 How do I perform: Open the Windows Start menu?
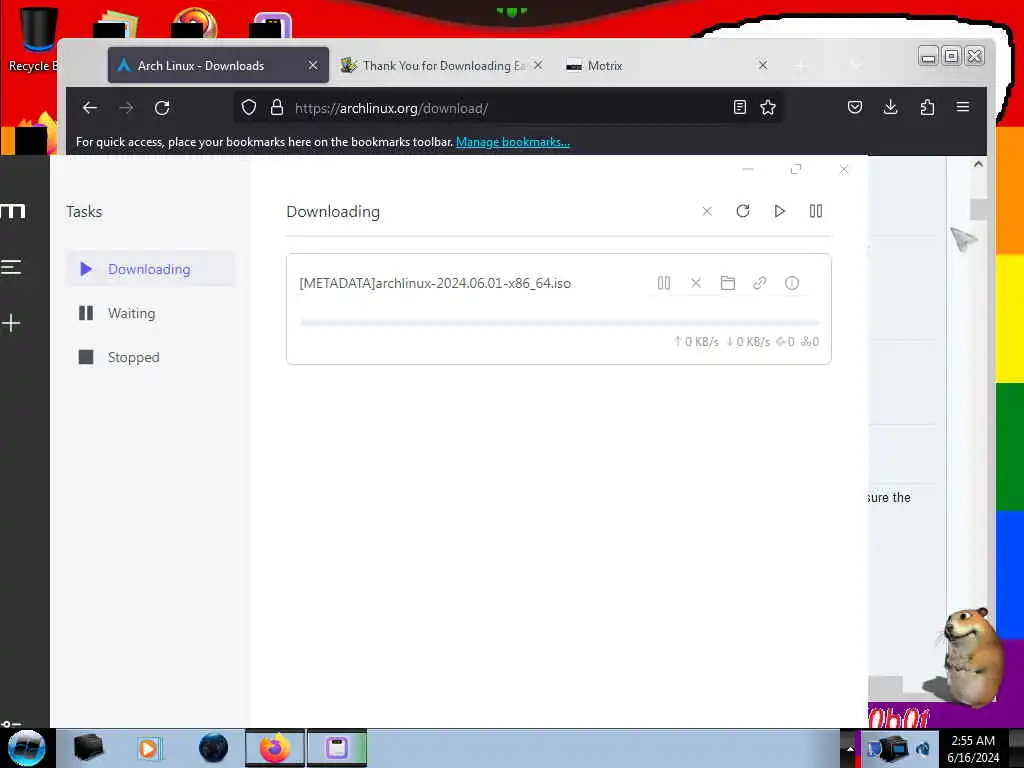(25, 748)
